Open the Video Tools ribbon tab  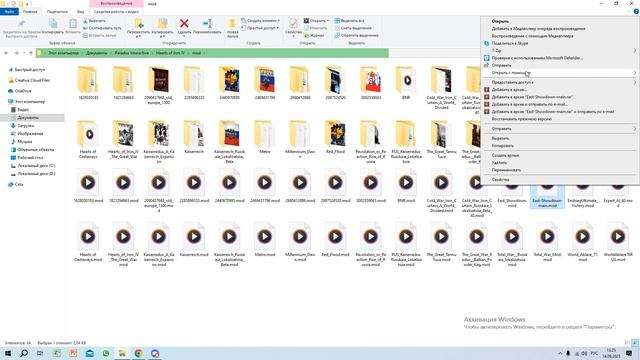pyautogui.click(x=116, y=11)
